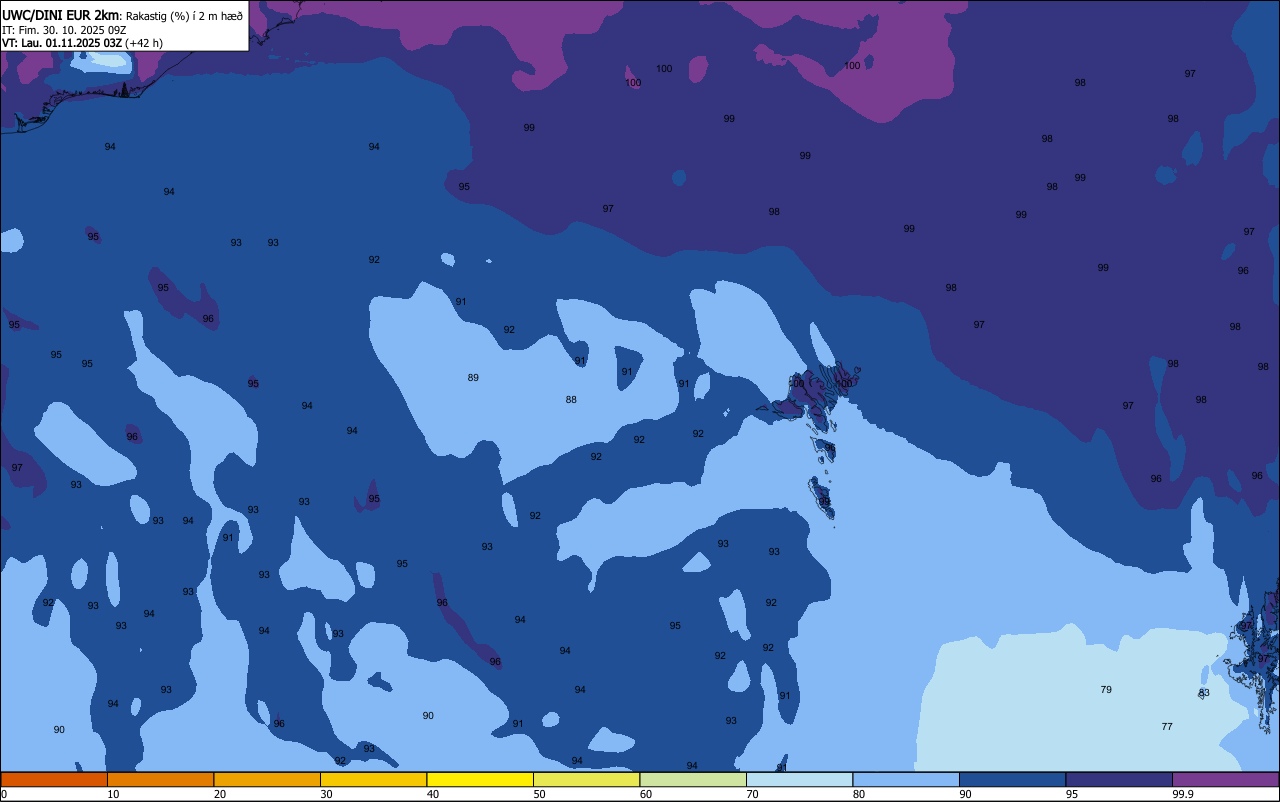The image size is (1280, 802).
Task: Click the legend tick label '60'
Action: pyautogui.click(x=646, y=794)
